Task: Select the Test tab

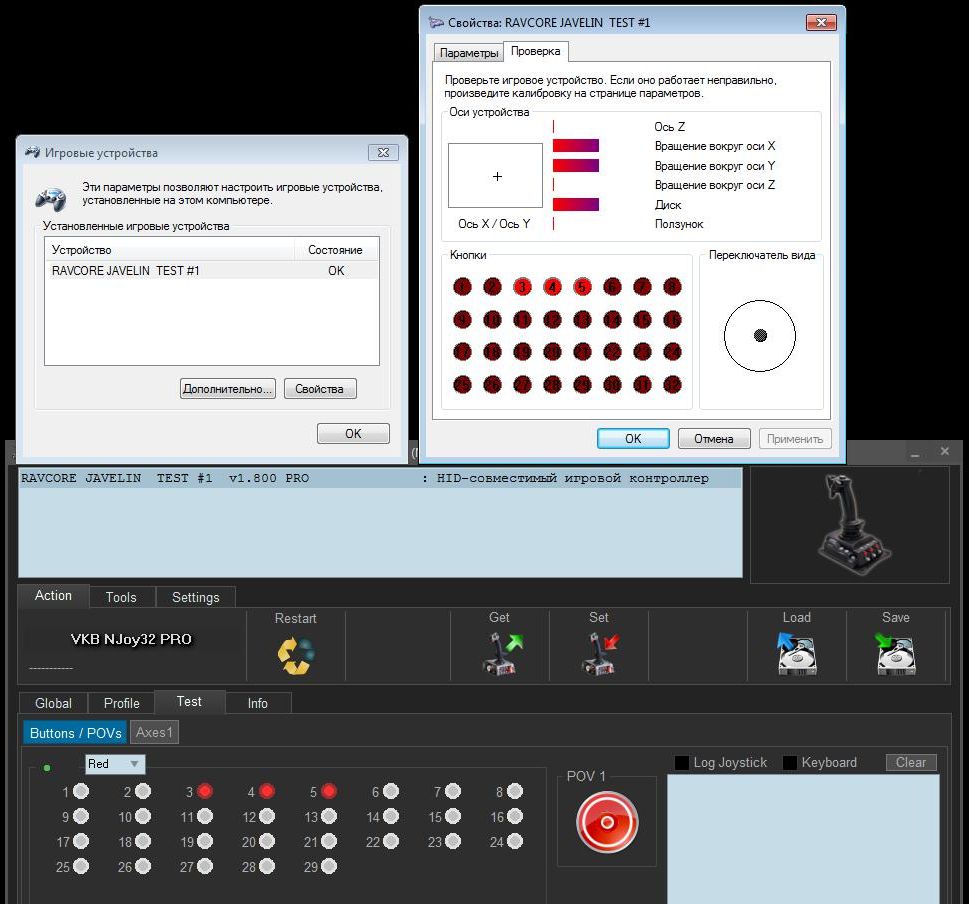Action: coord(189,701)
